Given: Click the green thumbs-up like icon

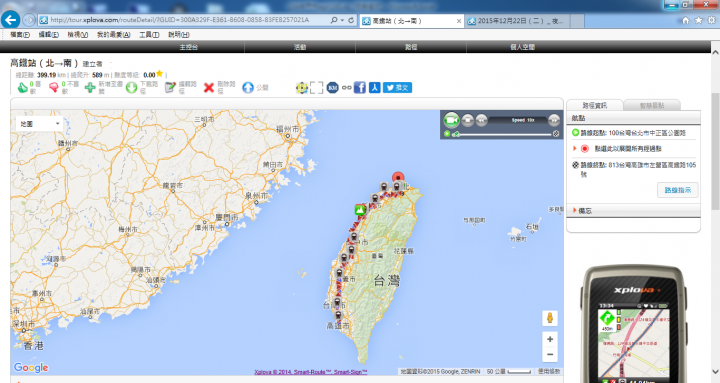Looking at the screenshot, I should [22, 87].
